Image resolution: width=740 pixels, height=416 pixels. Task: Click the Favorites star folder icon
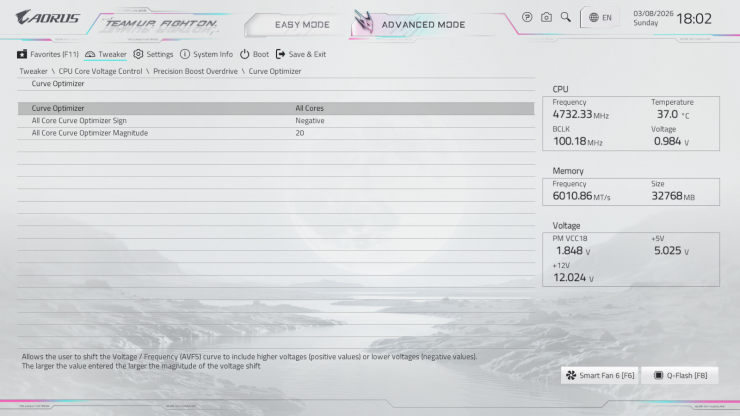coord(22,54)
